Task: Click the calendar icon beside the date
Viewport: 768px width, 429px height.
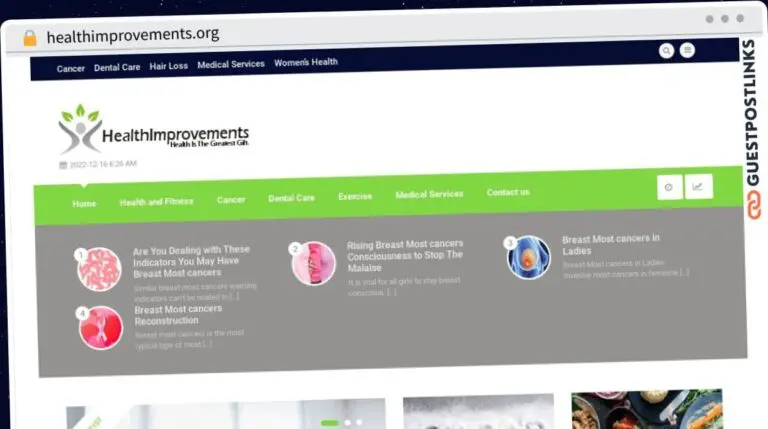Action: [63, 166]
